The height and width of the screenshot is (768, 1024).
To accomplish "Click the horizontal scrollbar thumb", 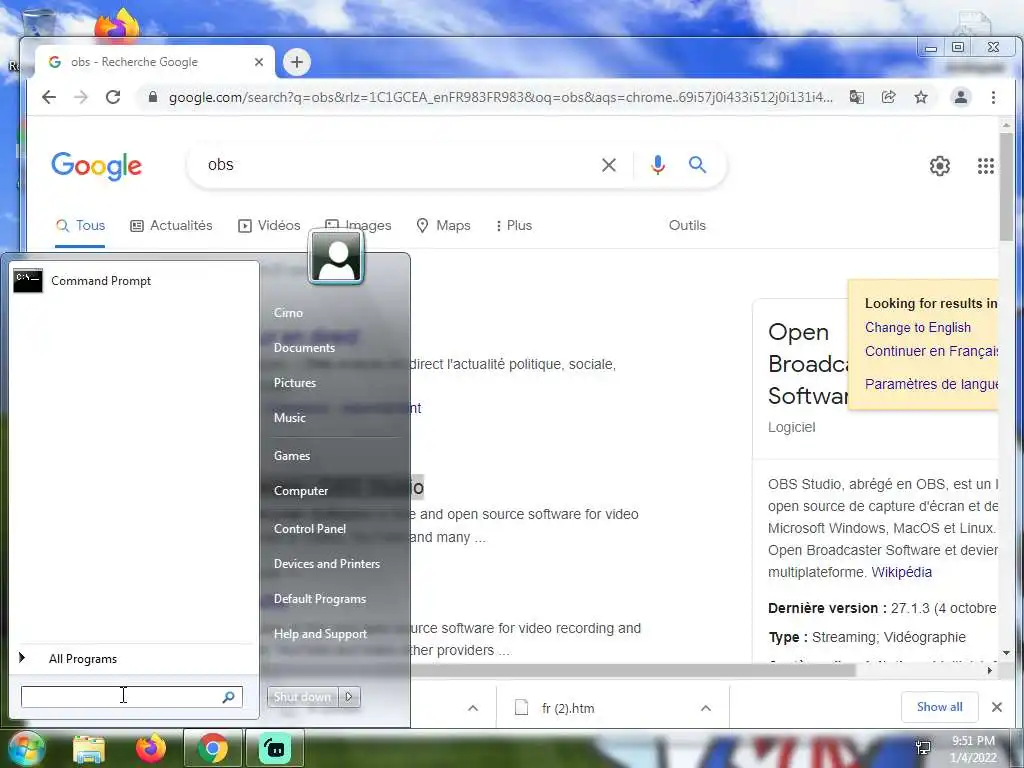I will (x=632, y=670).
